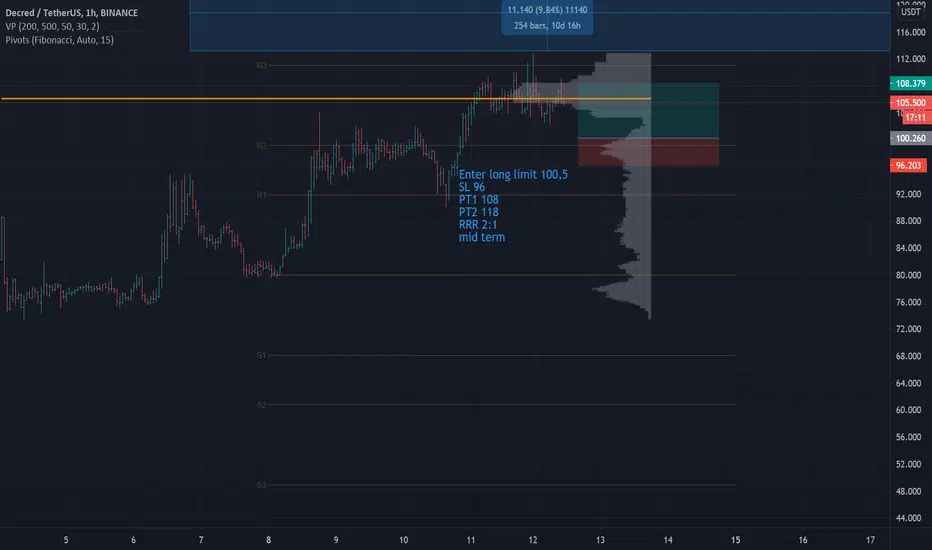Click the red 105.500 current price label
932x550 pixels.
(x=910, y=102)
